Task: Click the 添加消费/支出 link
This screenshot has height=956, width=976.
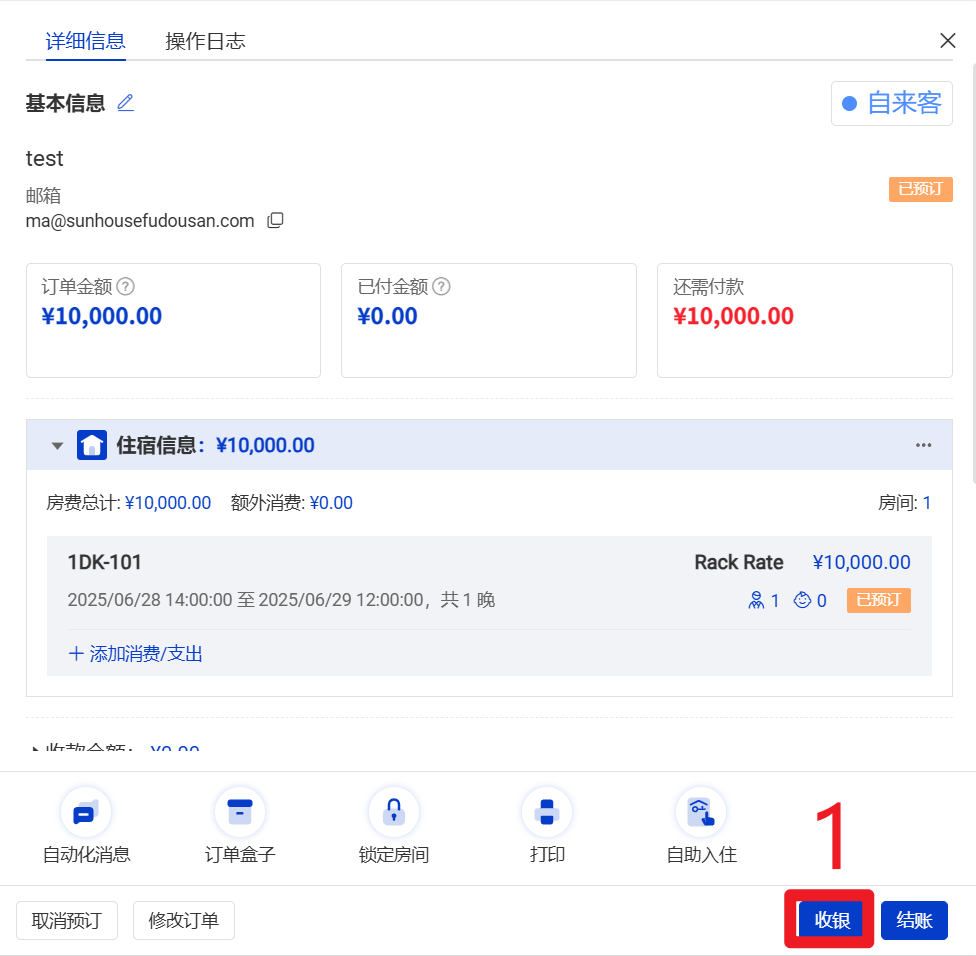Action: tap(136, 654)
